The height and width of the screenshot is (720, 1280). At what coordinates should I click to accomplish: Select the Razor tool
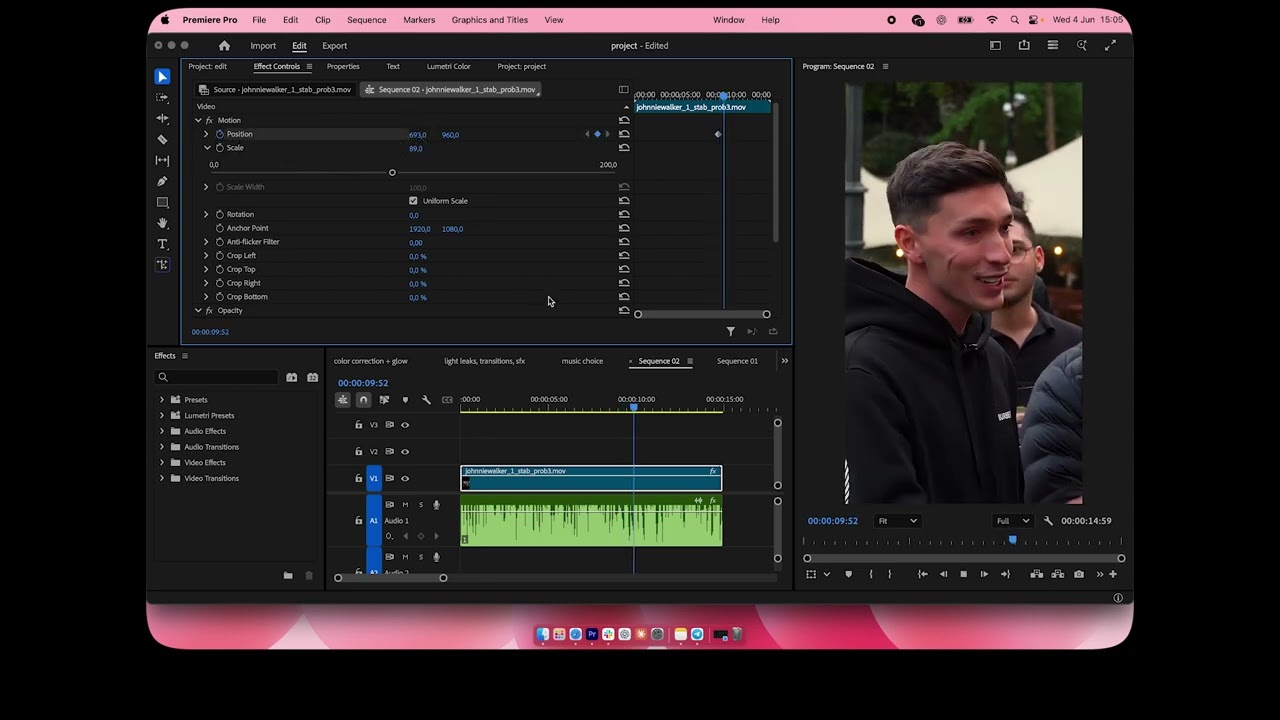(x=162, y=140)
